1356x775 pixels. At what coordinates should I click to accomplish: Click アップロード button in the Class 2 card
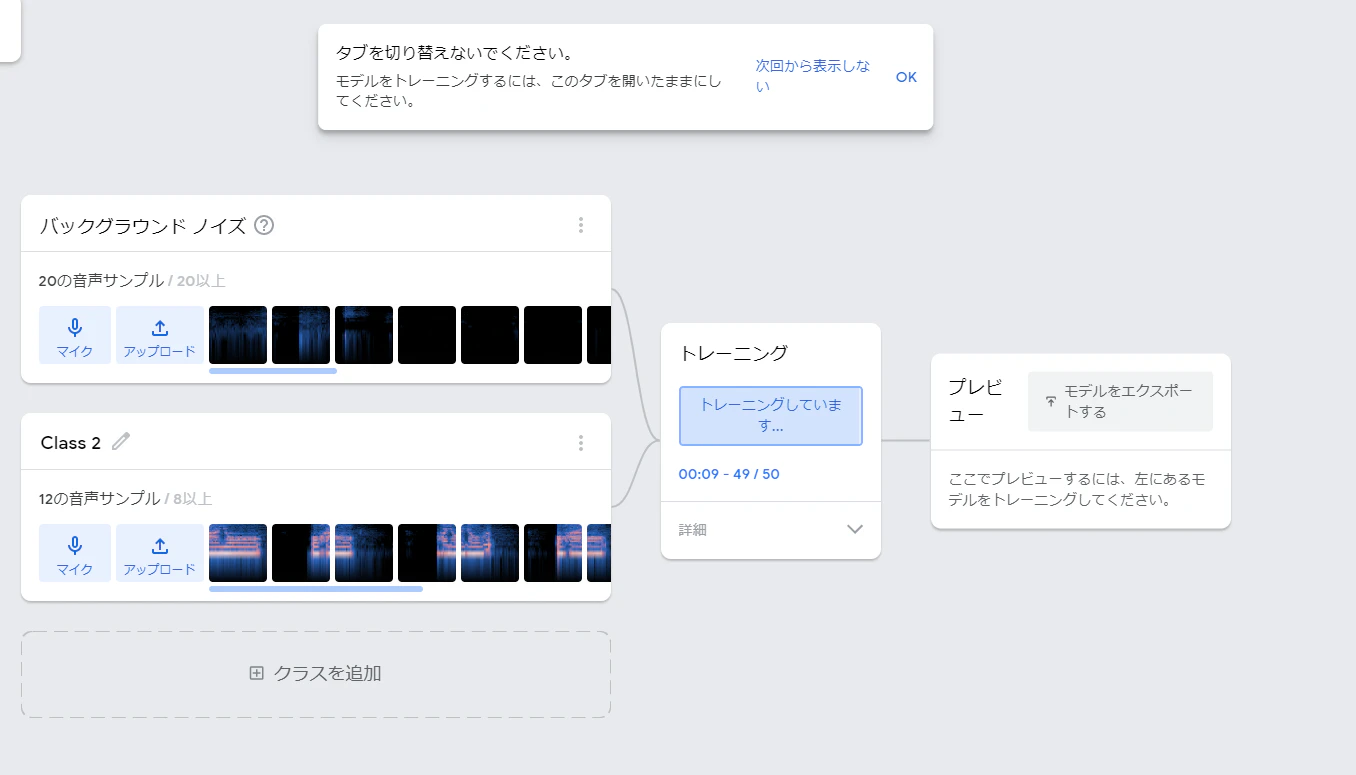pos(160,553)
